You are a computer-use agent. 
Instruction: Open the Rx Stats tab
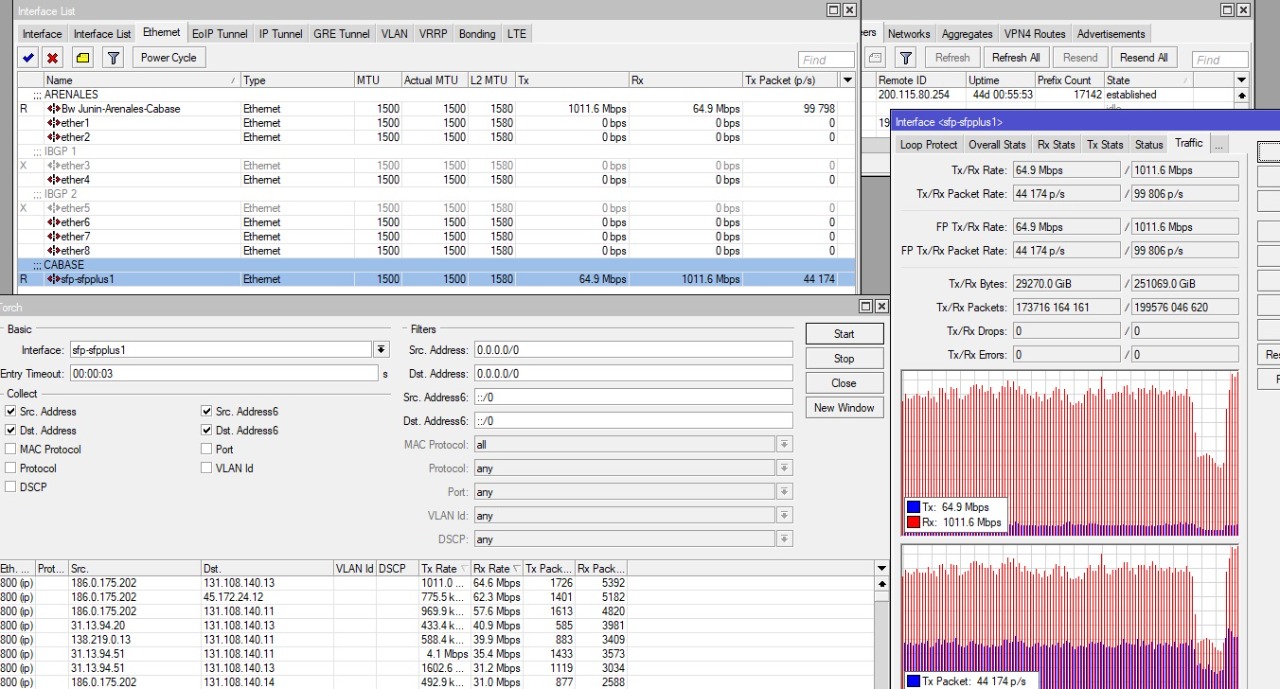coord(1056,145)
